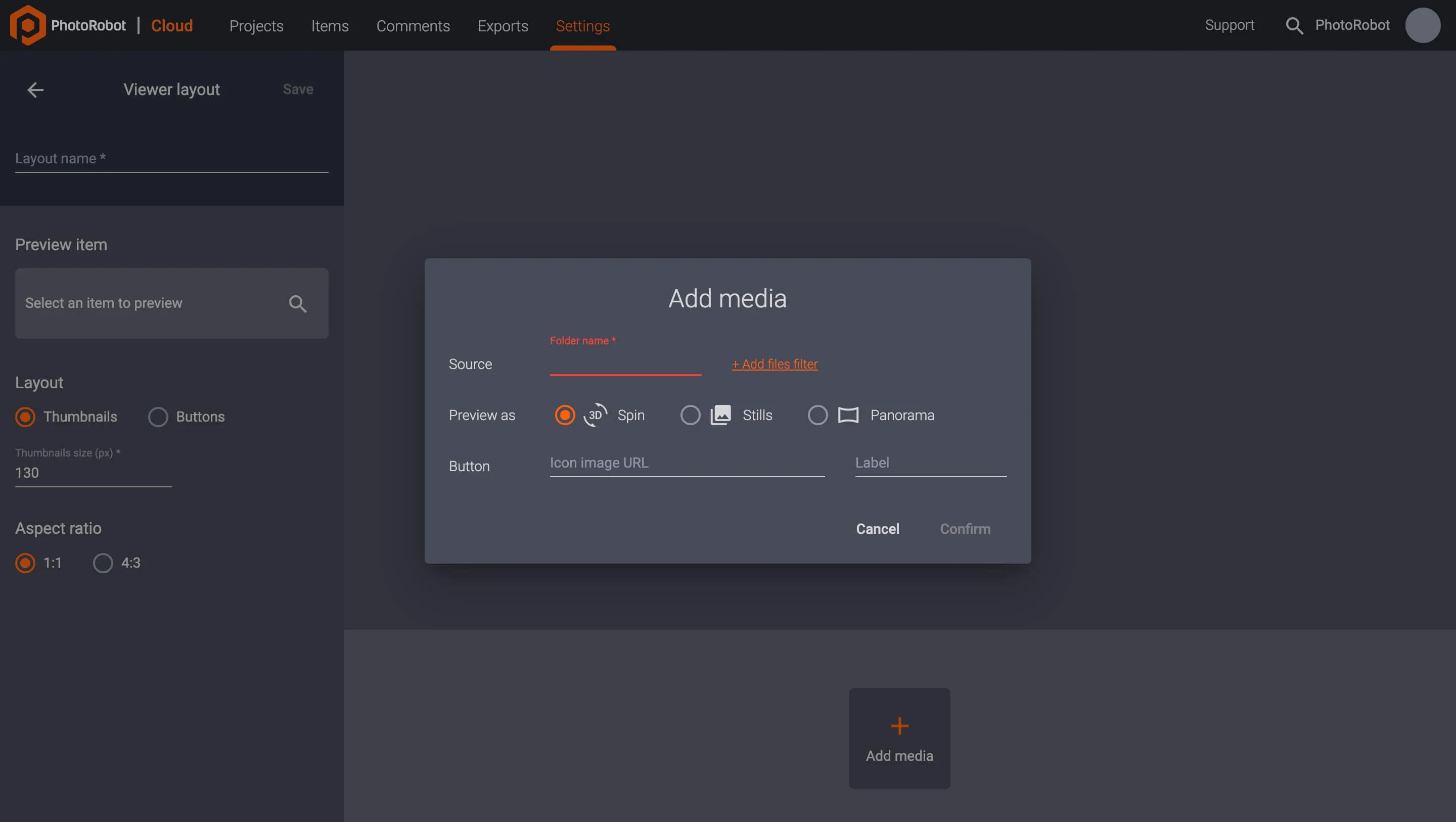Image resolution: width=1456 pixels, height=822 pixels.
Task: Open the Projects tab
Action: (256, 25)
